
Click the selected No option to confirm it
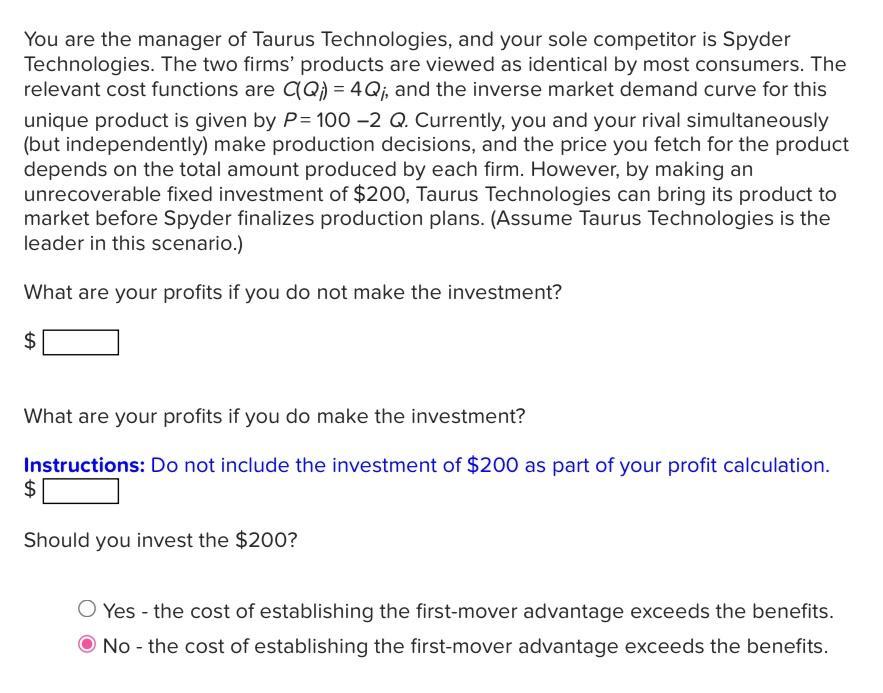click(x=87, y=645)
